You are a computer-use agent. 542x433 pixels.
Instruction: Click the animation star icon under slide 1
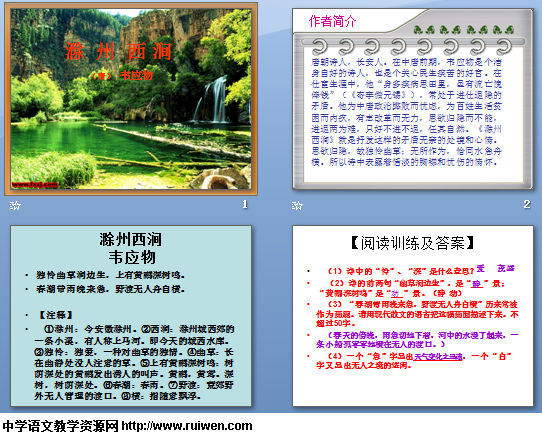pos(15,206)
